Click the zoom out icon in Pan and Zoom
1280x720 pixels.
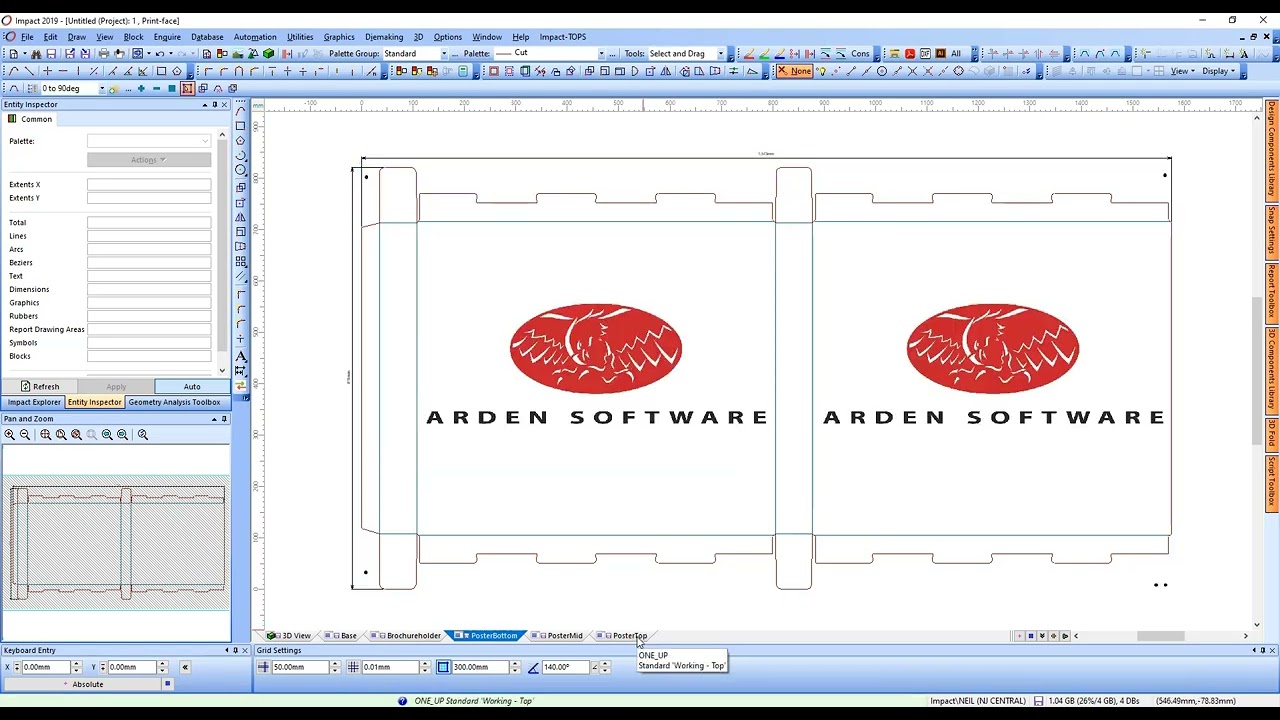(x=25, y=434)
